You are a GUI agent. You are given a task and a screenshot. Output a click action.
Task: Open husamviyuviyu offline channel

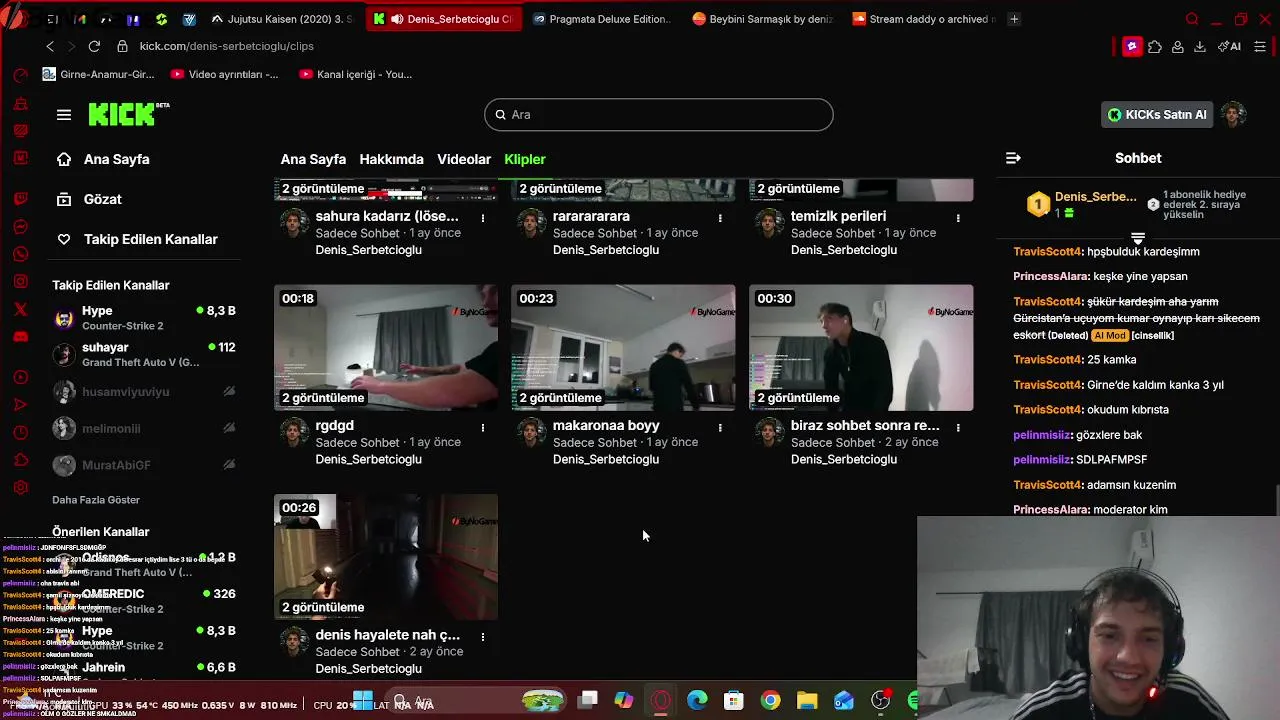143,392
